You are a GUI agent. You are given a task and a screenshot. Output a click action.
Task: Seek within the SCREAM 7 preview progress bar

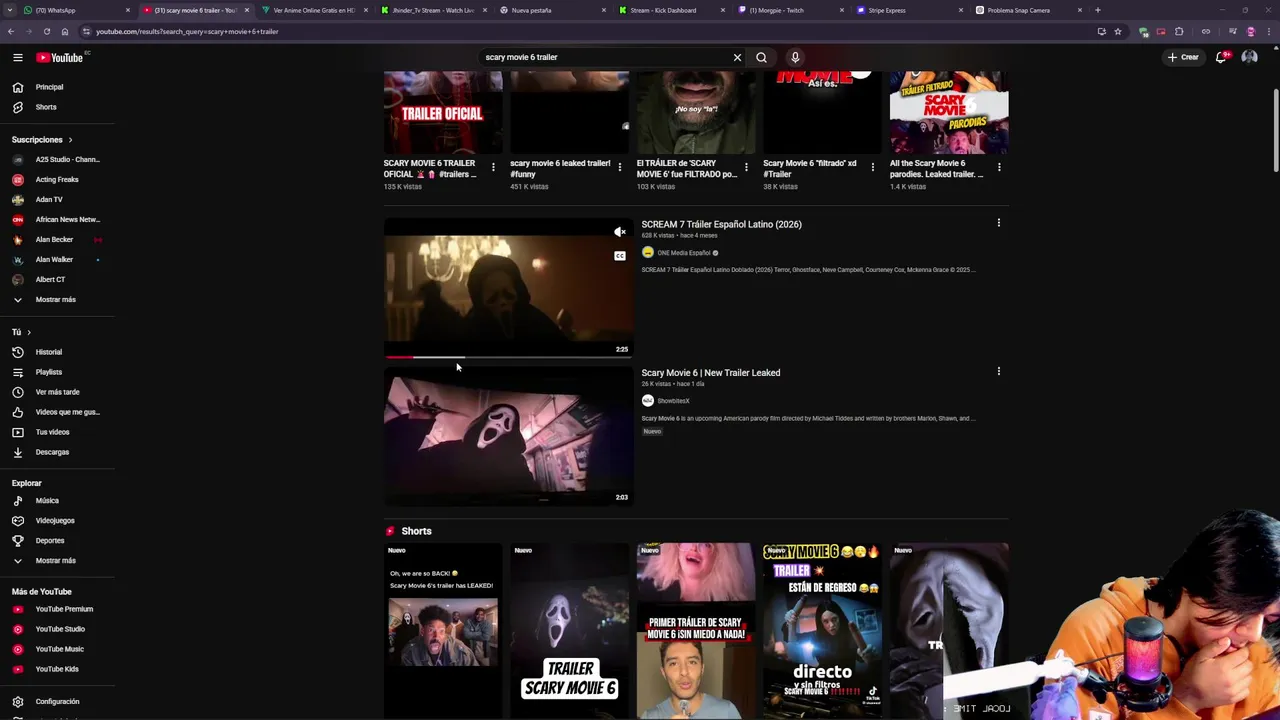509,356
